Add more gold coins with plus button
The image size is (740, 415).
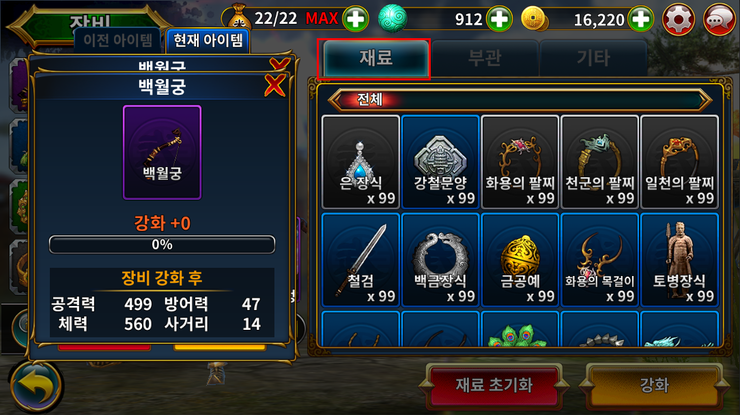640,19
